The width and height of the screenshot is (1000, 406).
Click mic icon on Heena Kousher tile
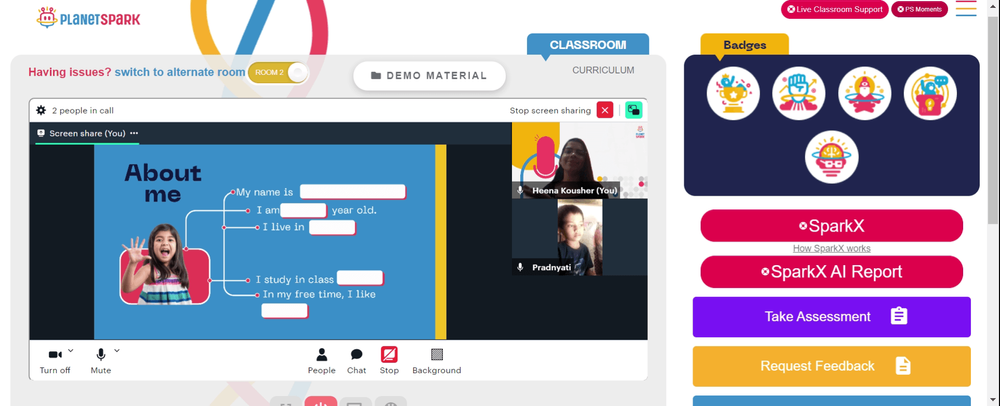click(x=520, y=191)
